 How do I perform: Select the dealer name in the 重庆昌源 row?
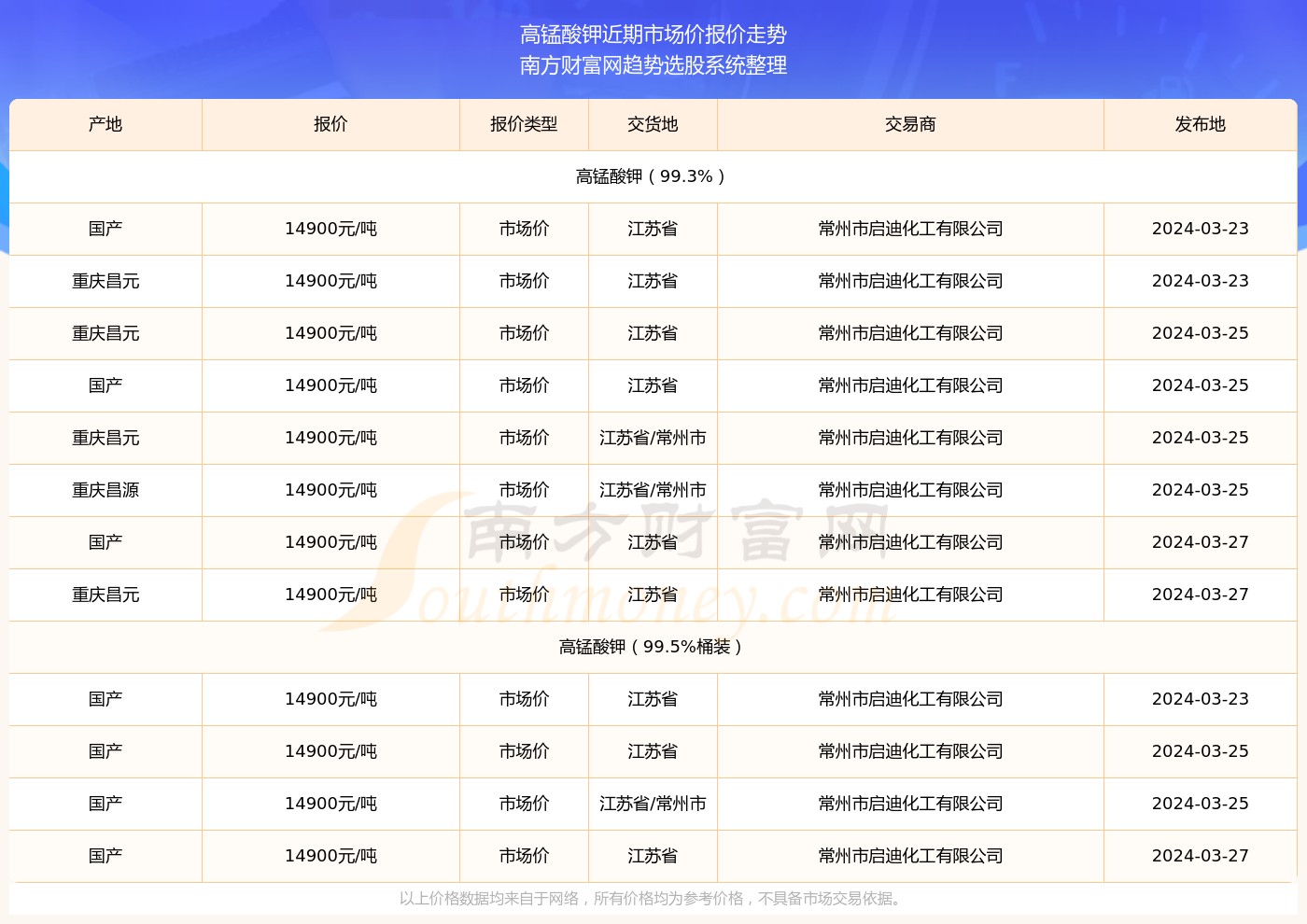pos(910,490)
